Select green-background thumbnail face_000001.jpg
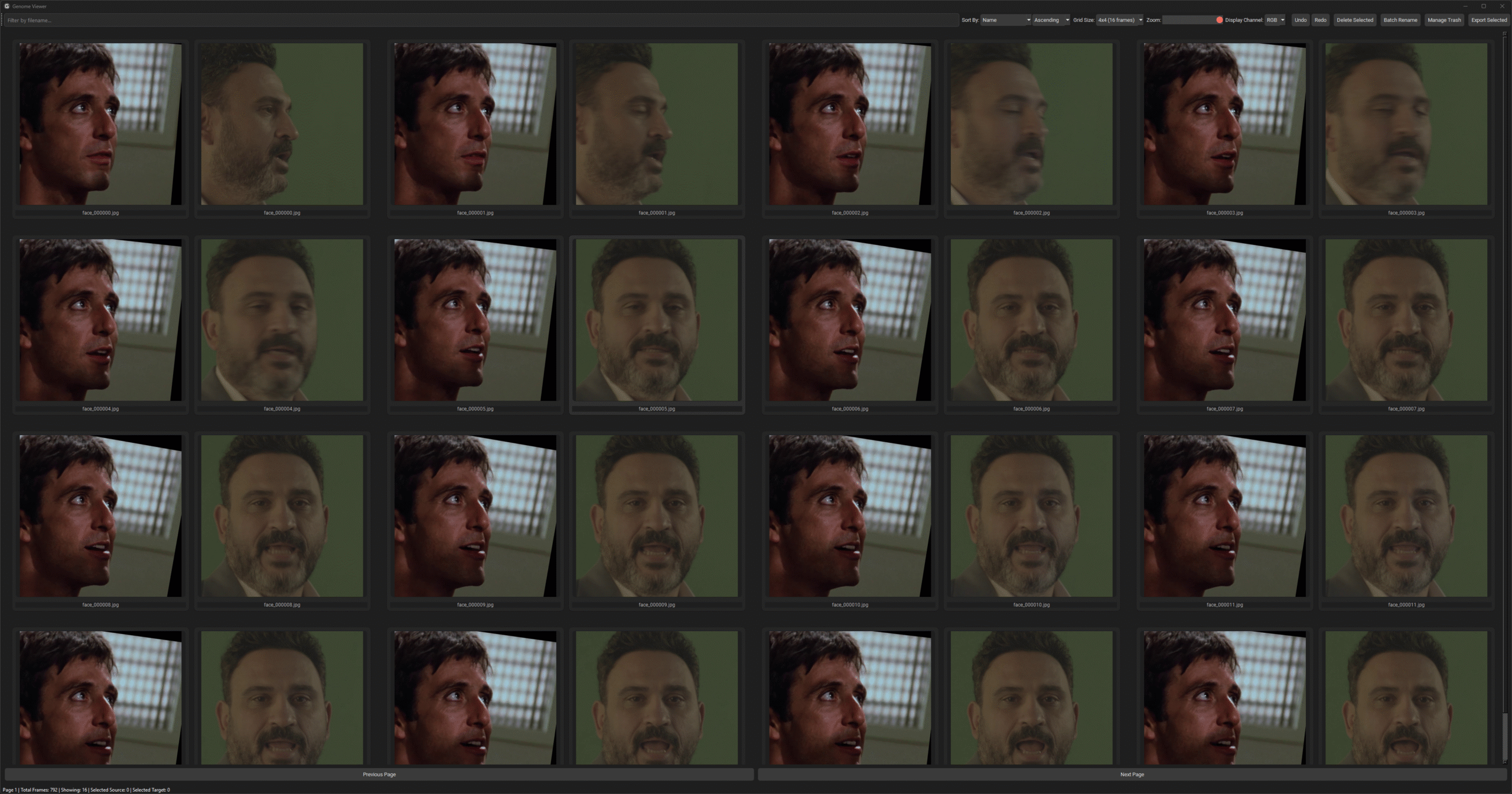Screen dimensions: 1512x794 click(657, 124)
